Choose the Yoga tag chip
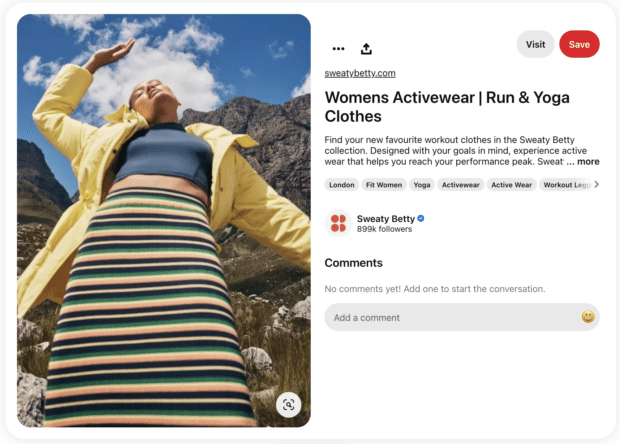The image size is (620, 444). click(422, 185)
